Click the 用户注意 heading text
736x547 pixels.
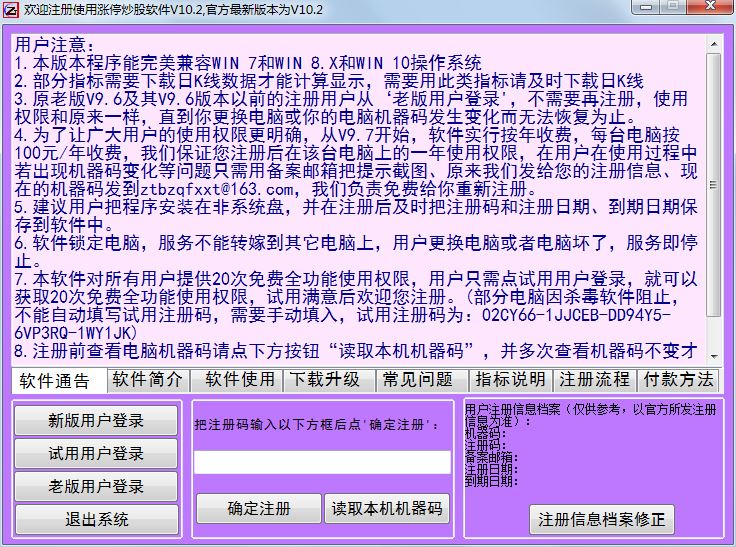coord(54,45)
